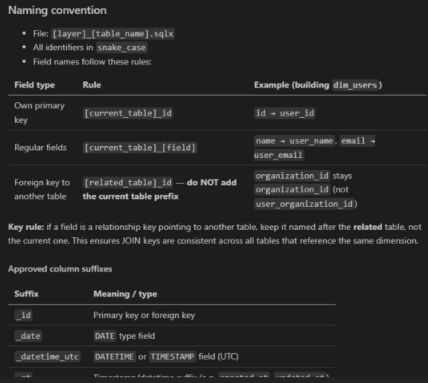Click the 'DATETIME' type code
Viewport: 428px width, 383px height.
[x=114, y=357]
